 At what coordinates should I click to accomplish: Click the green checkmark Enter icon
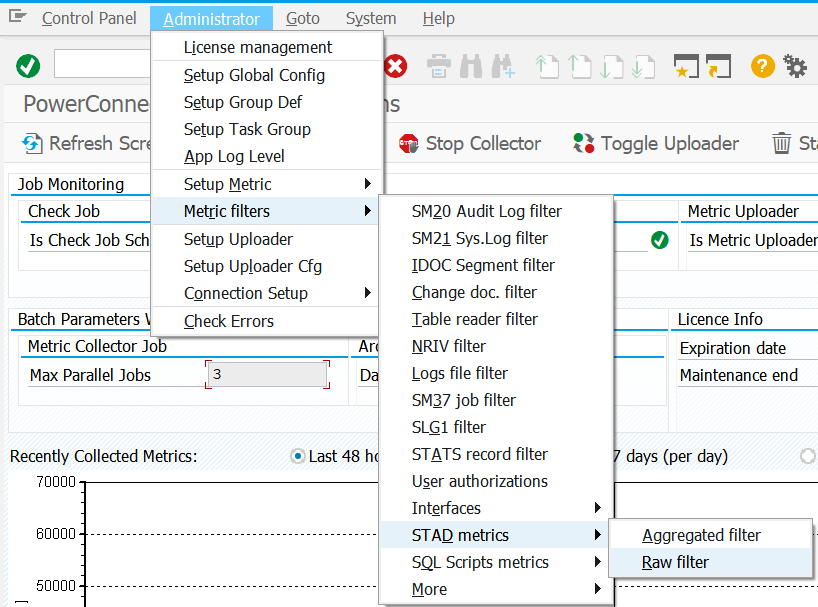pyautogui.click(x=27, y=66)
